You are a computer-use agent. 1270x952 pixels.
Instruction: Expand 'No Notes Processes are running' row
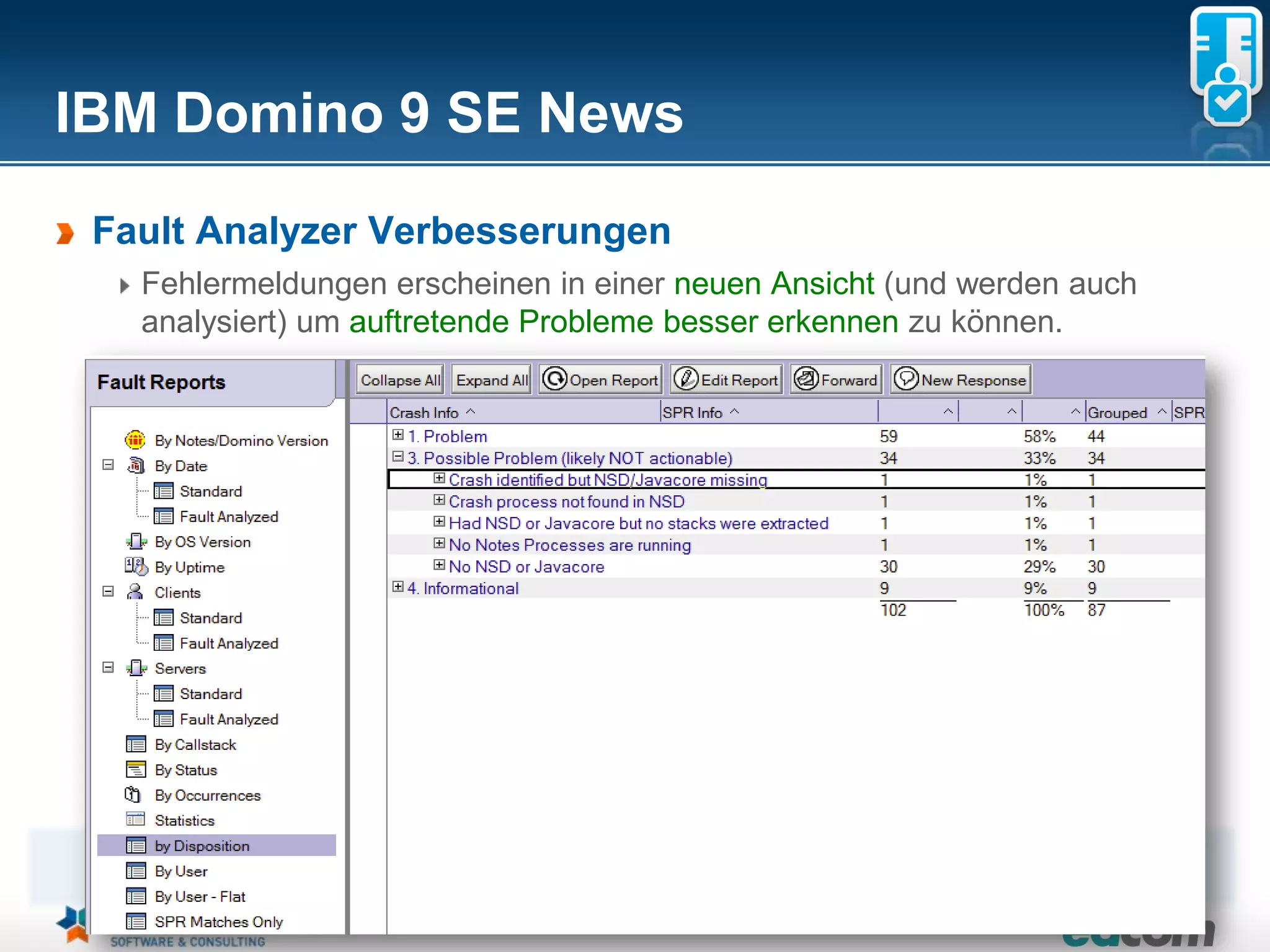[x=439, y=544]
